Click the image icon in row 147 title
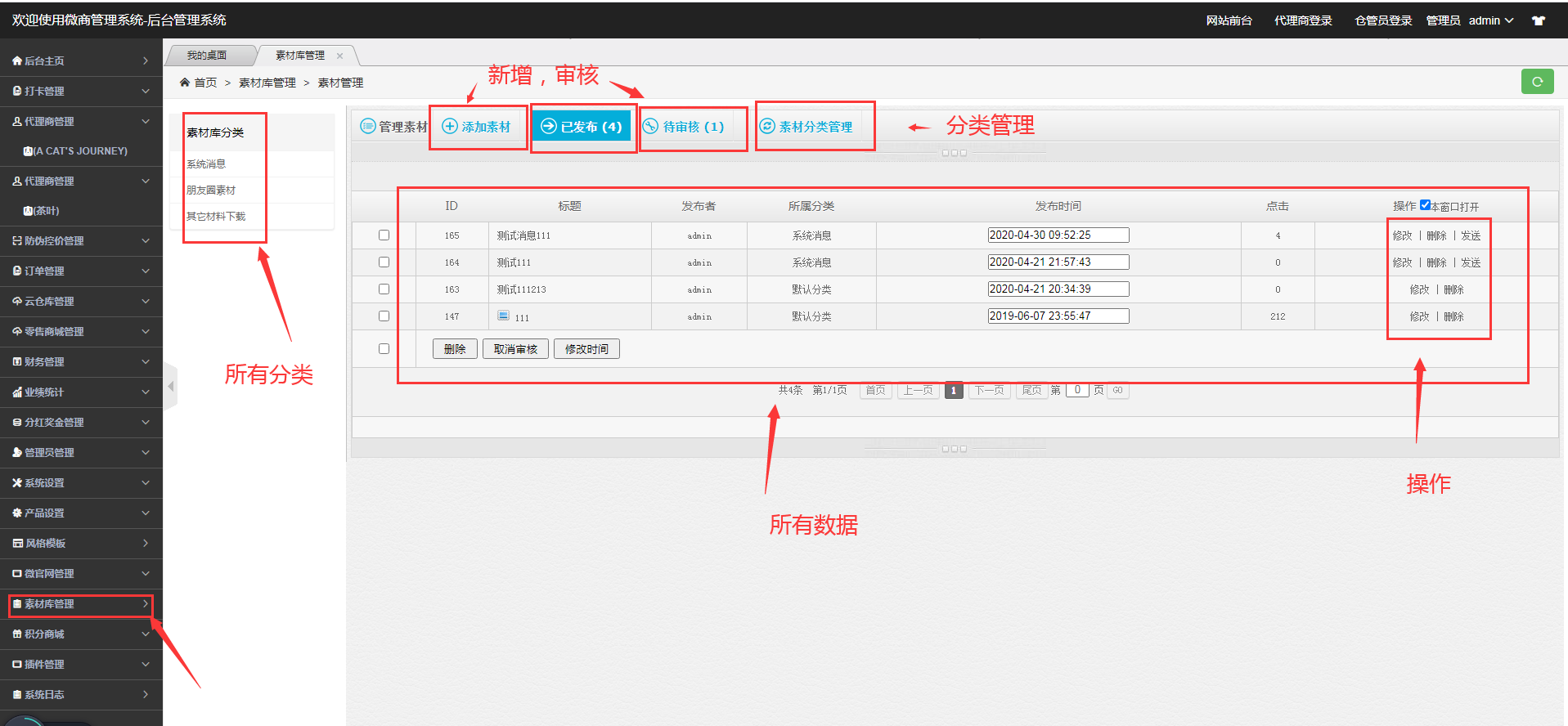 [x=504, y=316]
